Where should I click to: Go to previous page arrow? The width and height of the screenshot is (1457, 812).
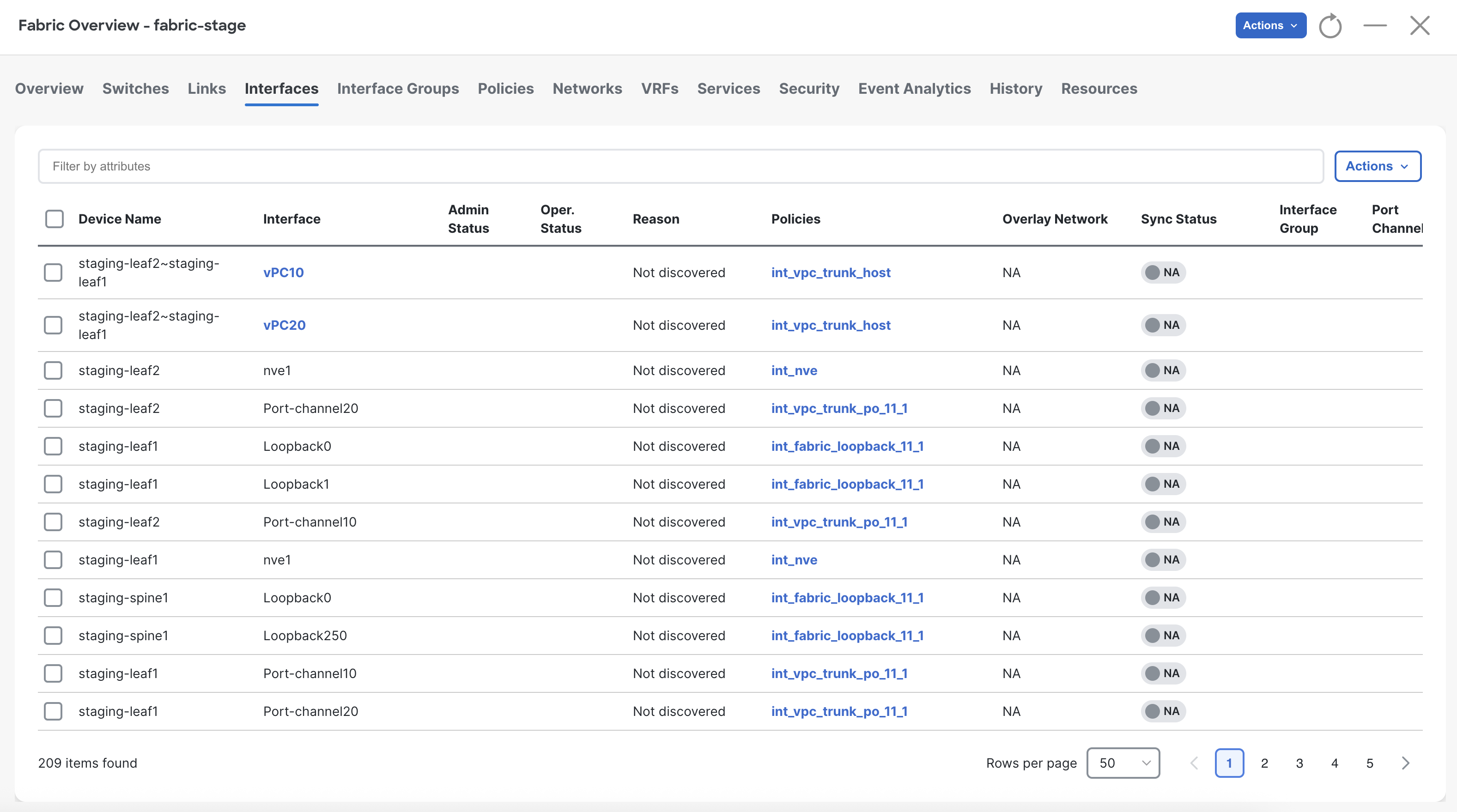point(1194,763)
